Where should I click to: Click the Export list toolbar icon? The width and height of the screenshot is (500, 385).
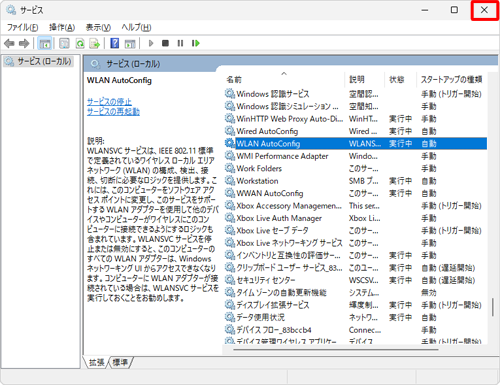click(x=95, y=43)
